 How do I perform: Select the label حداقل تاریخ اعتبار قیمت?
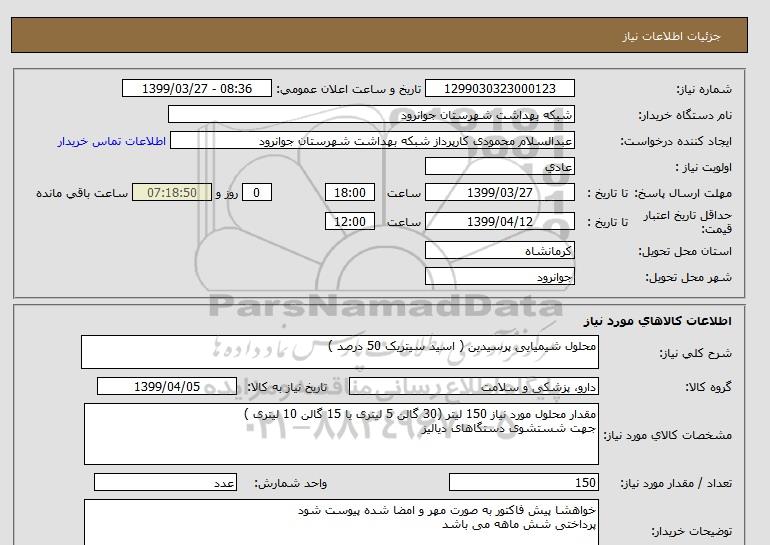click(688, 222)
